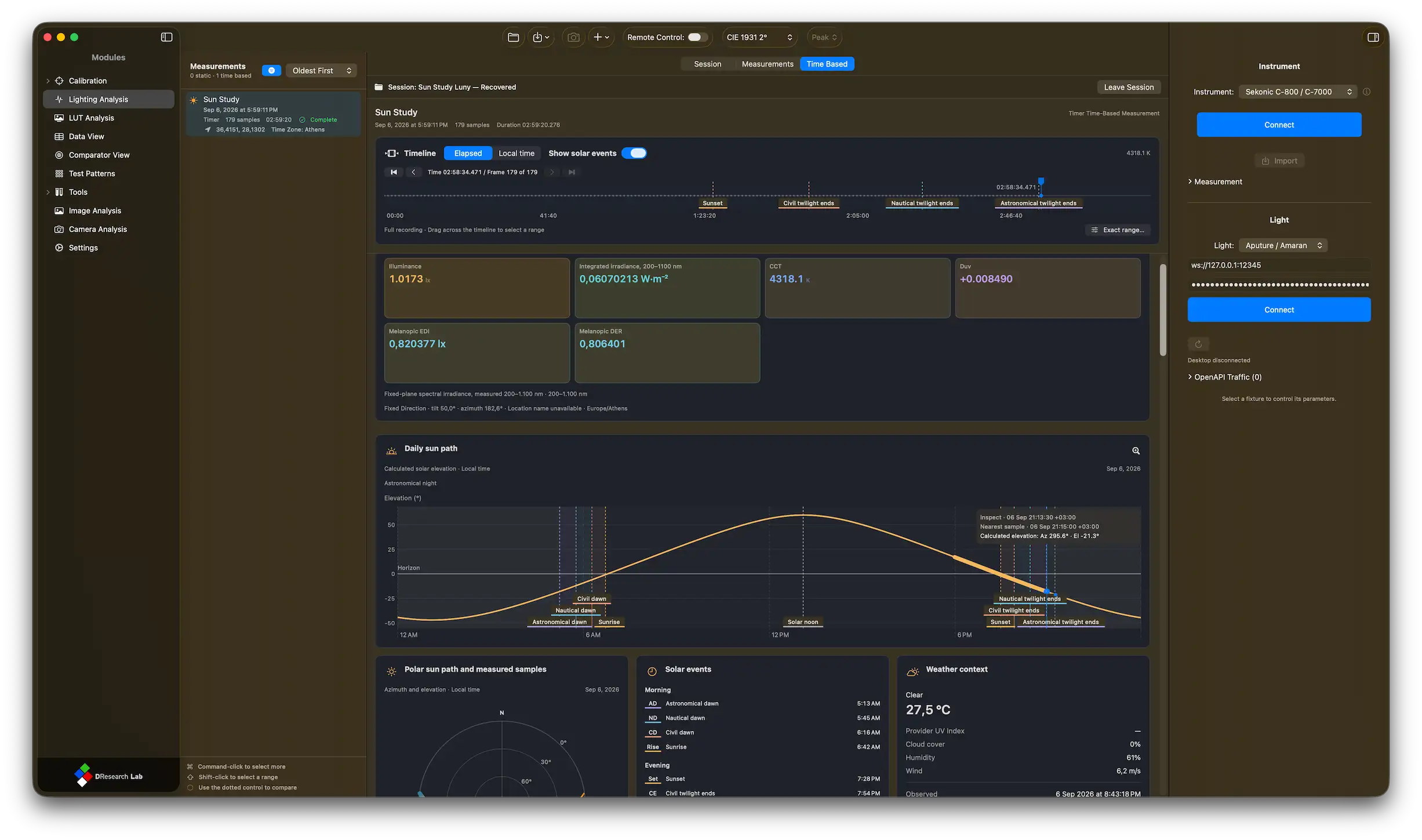Open the Peak dropdown
Viewport: 1422px width, 840px height.
pyautogui.click(x=824, y=37)
